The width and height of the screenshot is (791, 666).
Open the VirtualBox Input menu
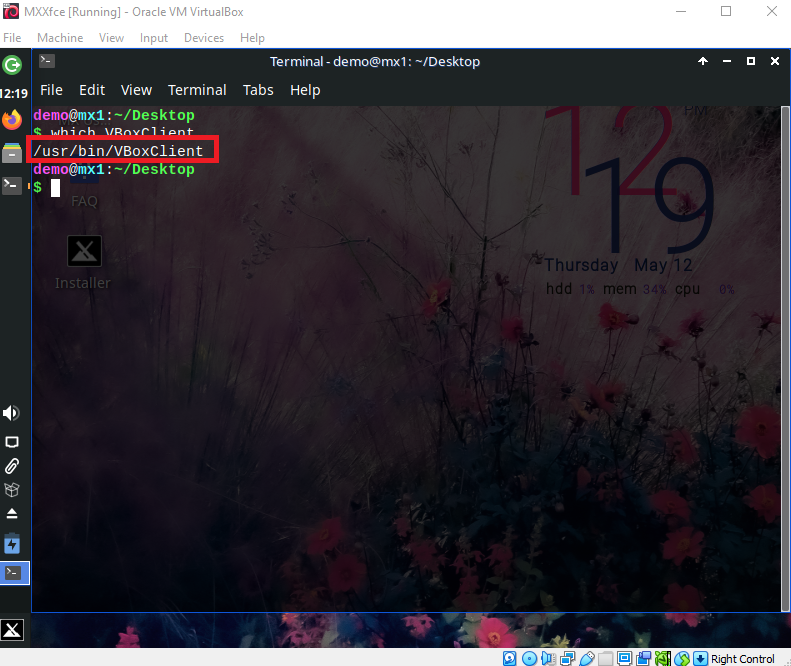(x=154, y=38)
